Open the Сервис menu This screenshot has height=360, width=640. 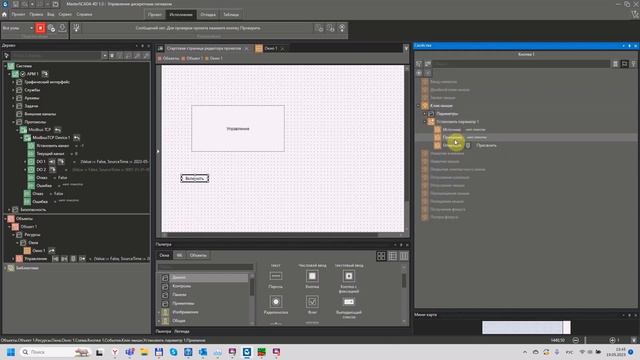tap(65, 14)
